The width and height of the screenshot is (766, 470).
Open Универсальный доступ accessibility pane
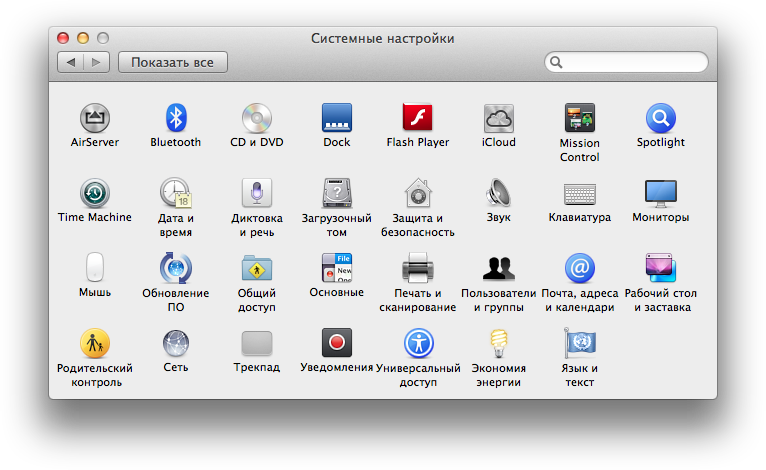click(x=419, y=343)
